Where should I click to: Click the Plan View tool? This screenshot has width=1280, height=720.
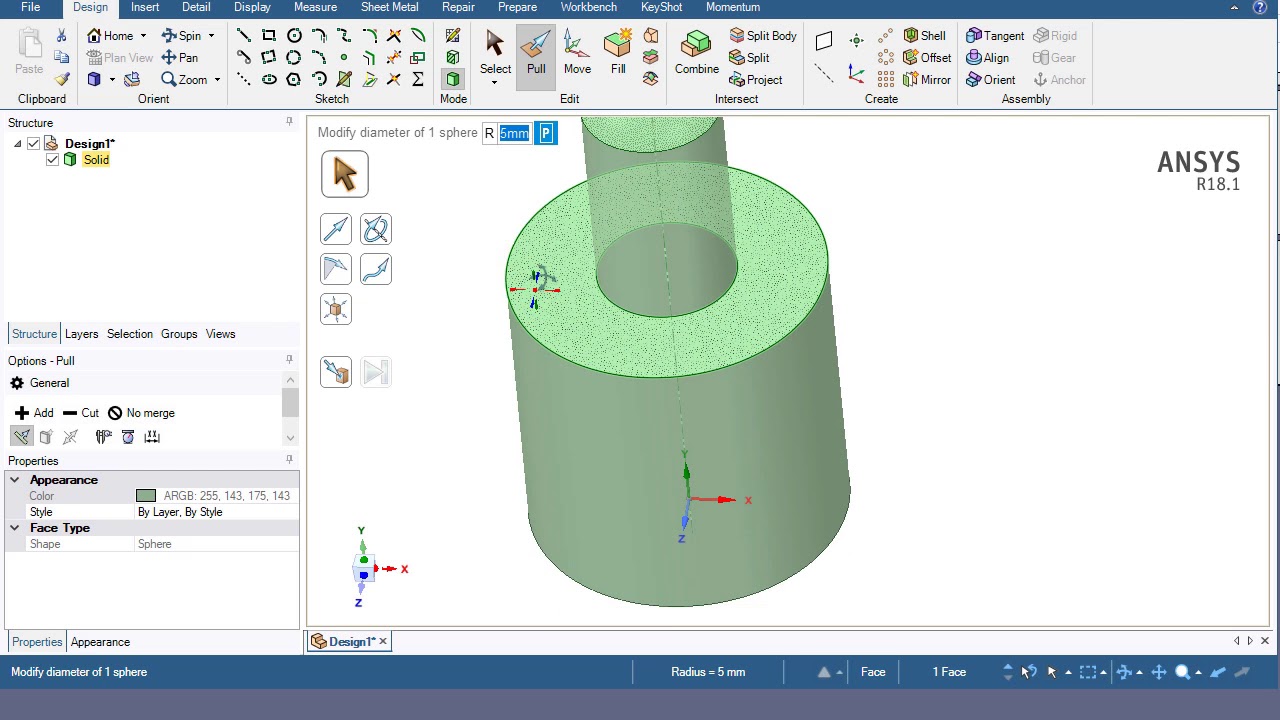coord(119,58)
